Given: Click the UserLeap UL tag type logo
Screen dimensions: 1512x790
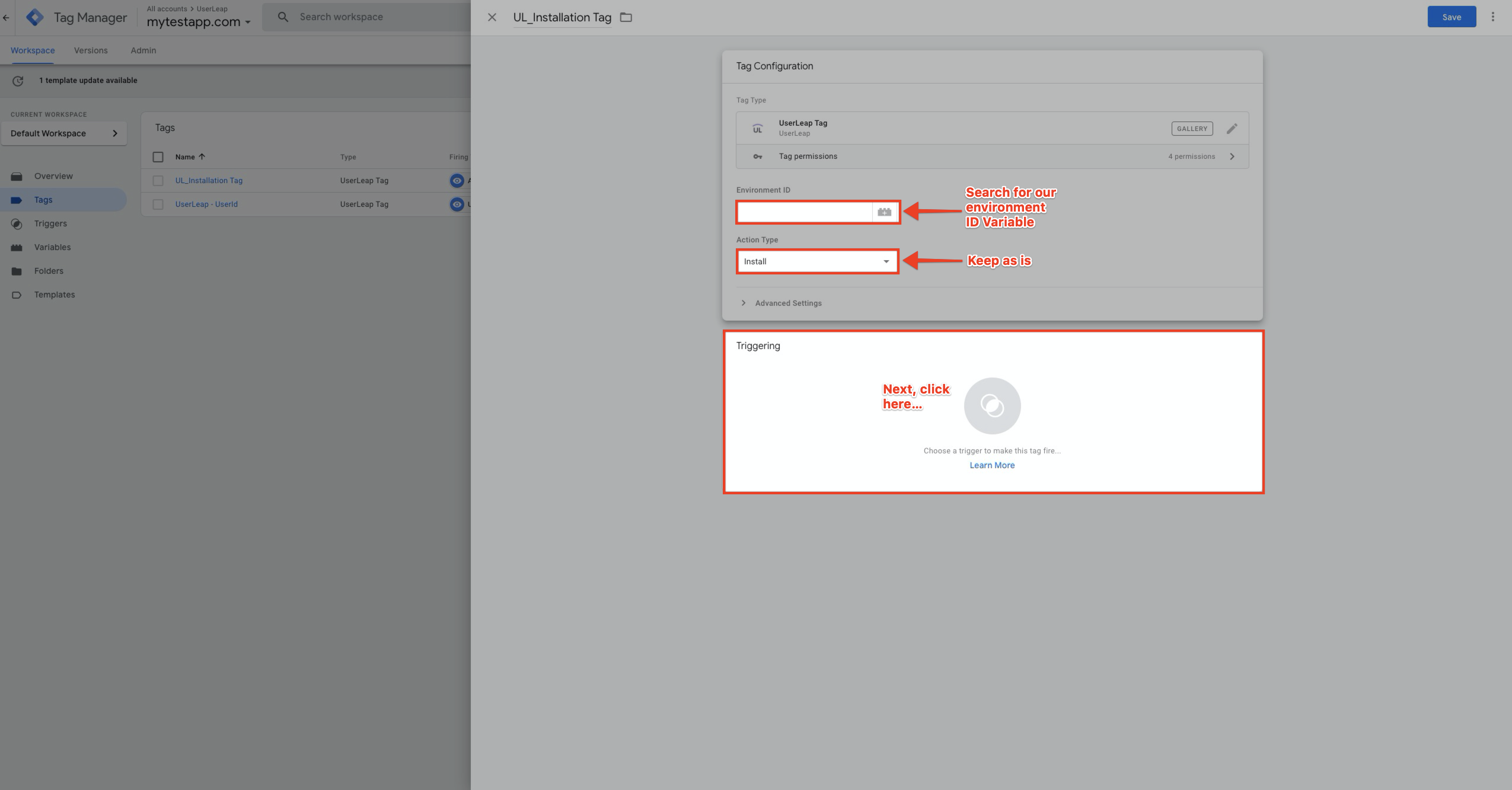Looking at the screenshot, I should pyautogui.click(x=757, y=129).
